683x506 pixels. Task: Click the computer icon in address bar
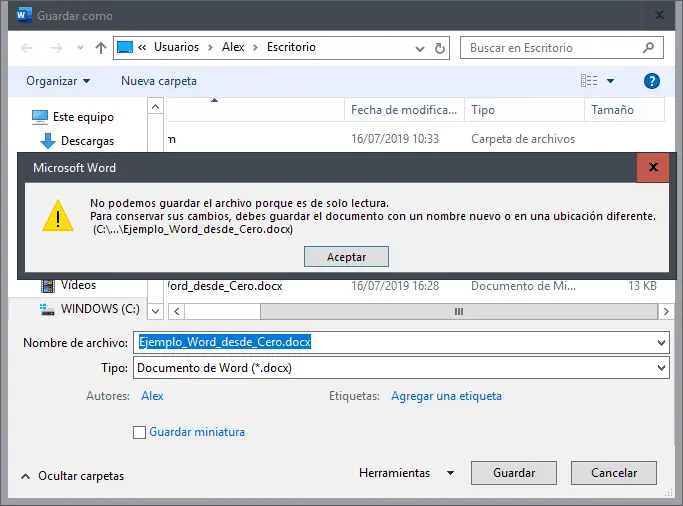pos(125,47)
